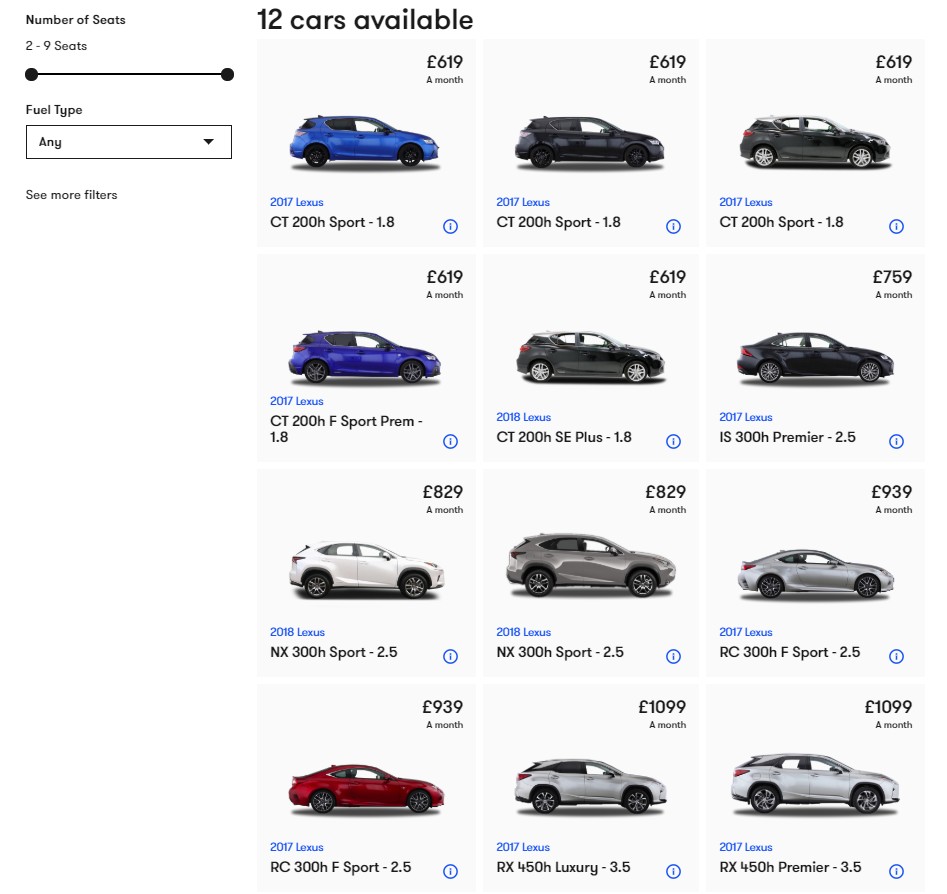Open info icon for IS 300h Premier
Viewport: 947px width, 894px height.
click(x=896, y=442)
